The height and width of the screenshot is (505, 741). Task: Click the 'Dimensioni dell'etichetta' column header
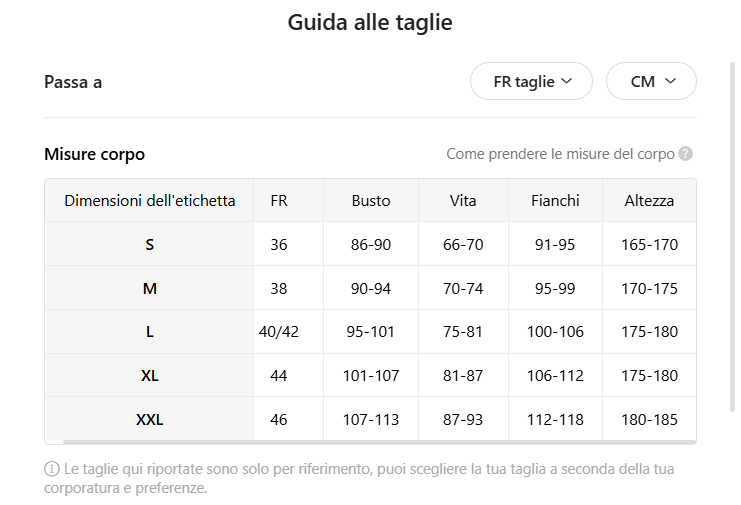[150, 200]
